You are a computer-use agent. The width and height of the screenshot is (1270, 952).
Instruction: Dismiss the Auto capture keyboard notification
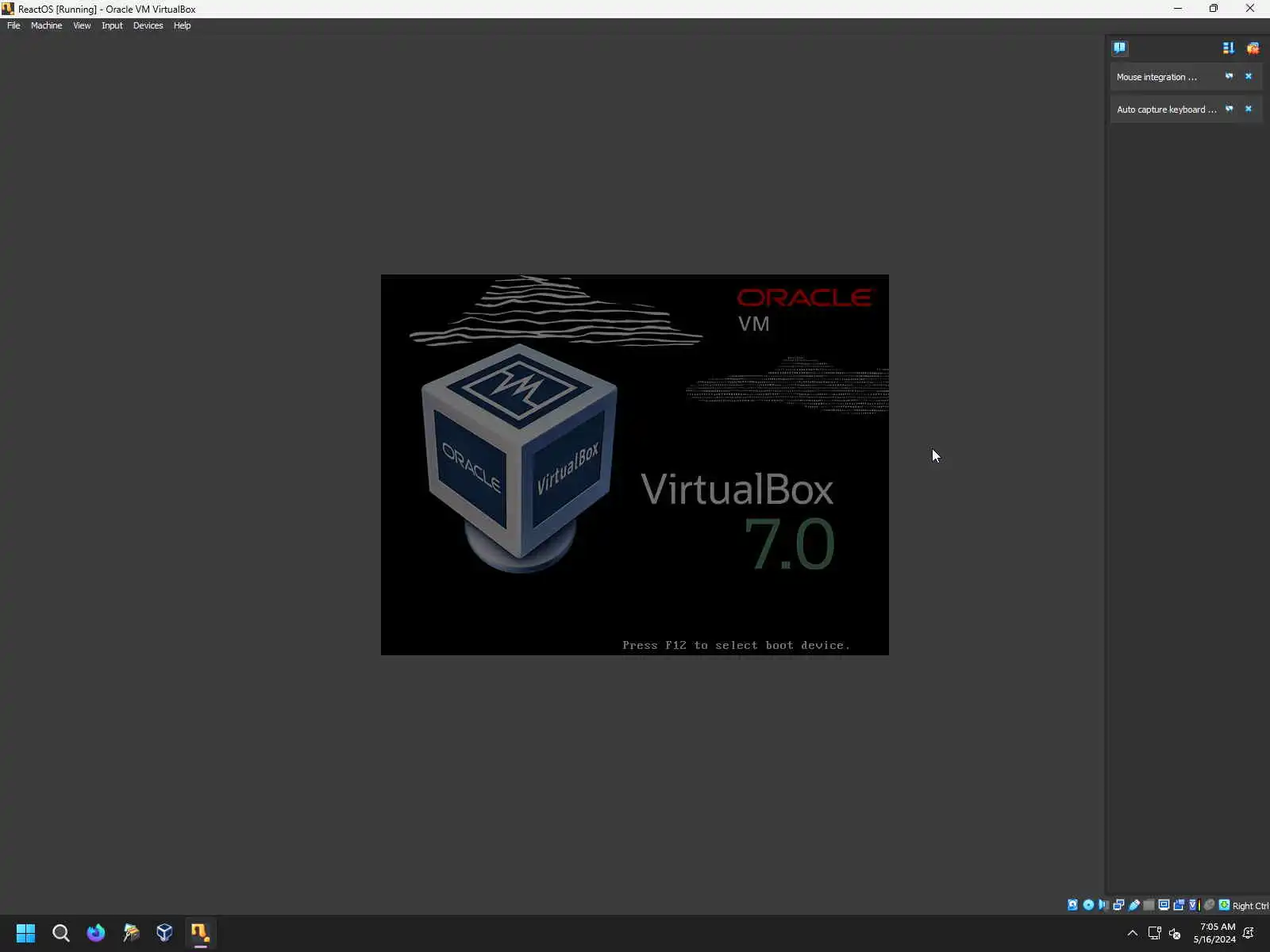(x=1248, y=109)
